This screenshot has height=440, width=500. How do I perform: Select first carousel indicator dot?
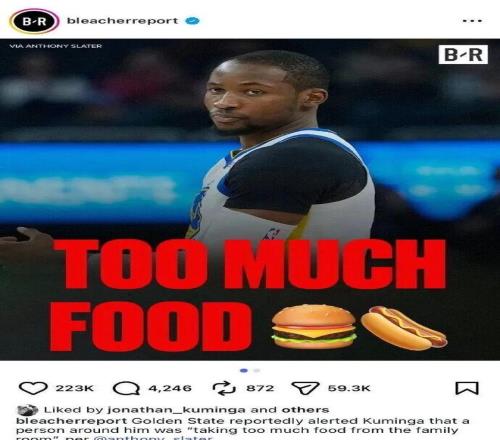tap(244, 370)
